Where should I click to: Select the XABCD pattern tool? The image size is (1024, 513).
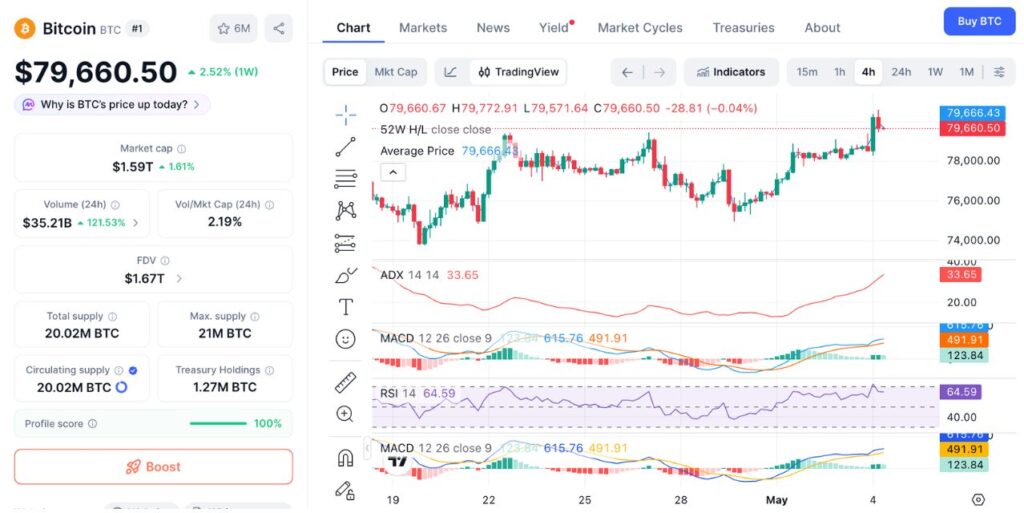point(345,210)
